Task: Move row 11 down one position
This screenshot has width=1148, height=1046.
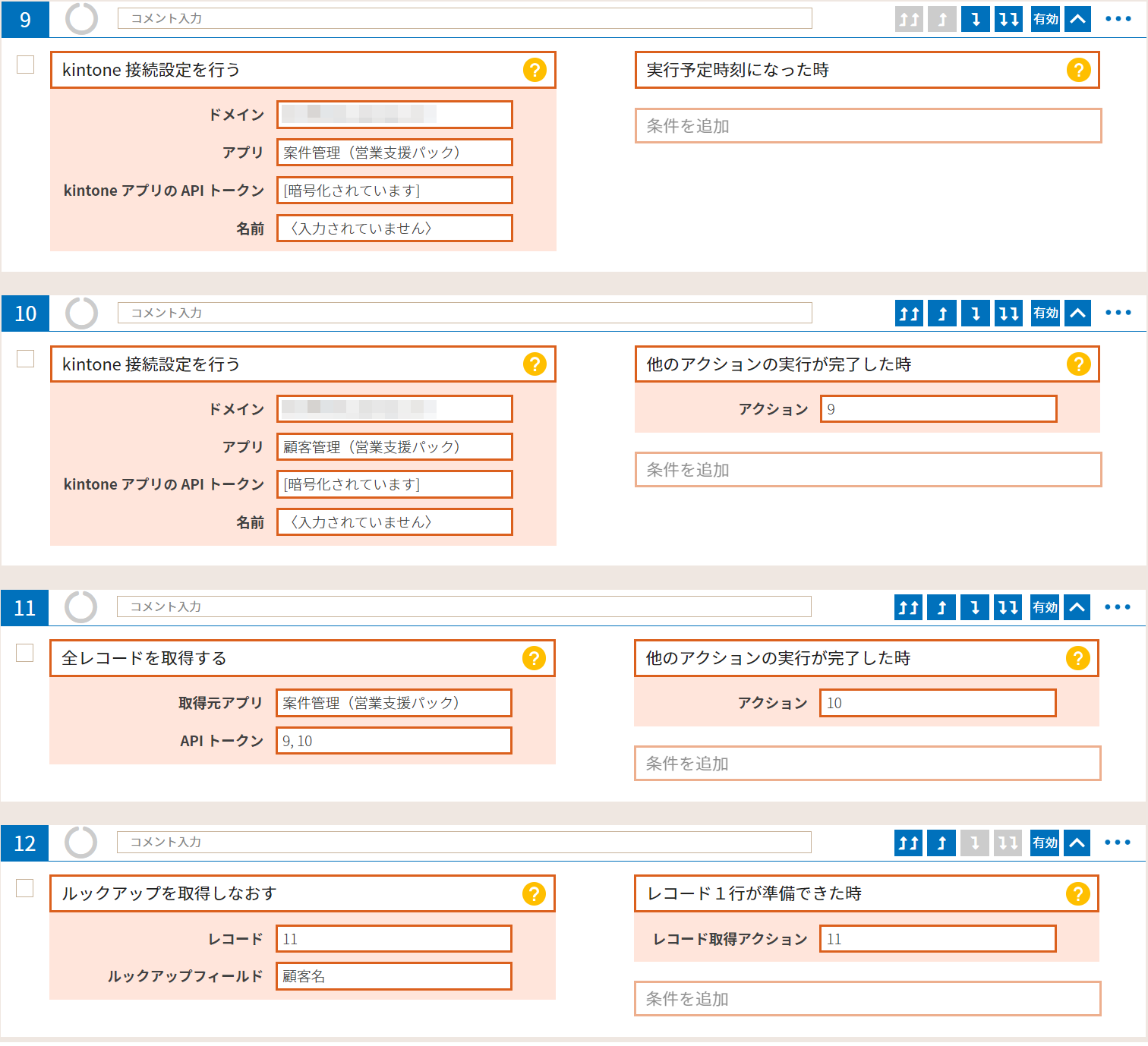Action: (975, 607)
